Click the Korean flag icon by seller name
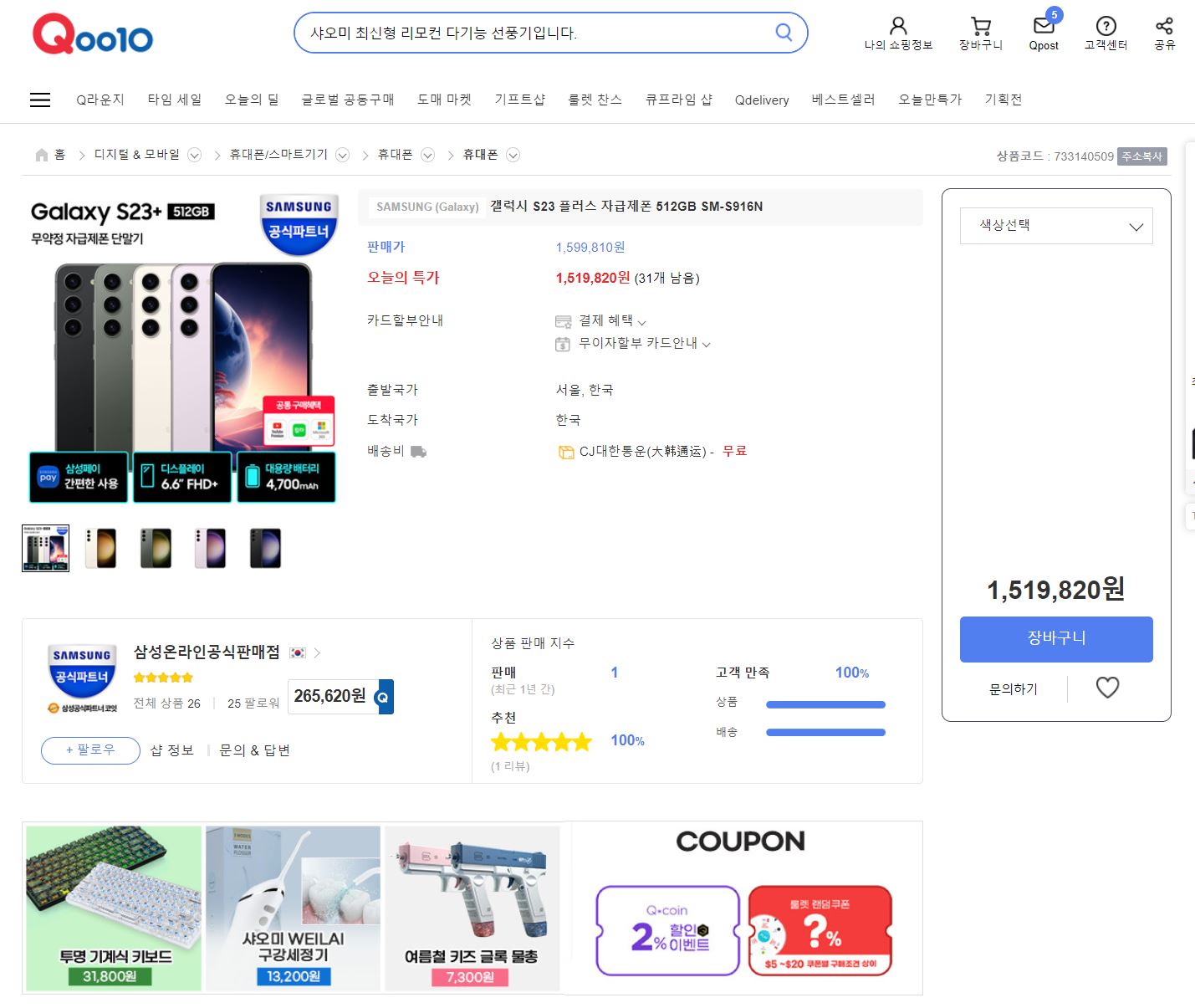 point(298,652)
